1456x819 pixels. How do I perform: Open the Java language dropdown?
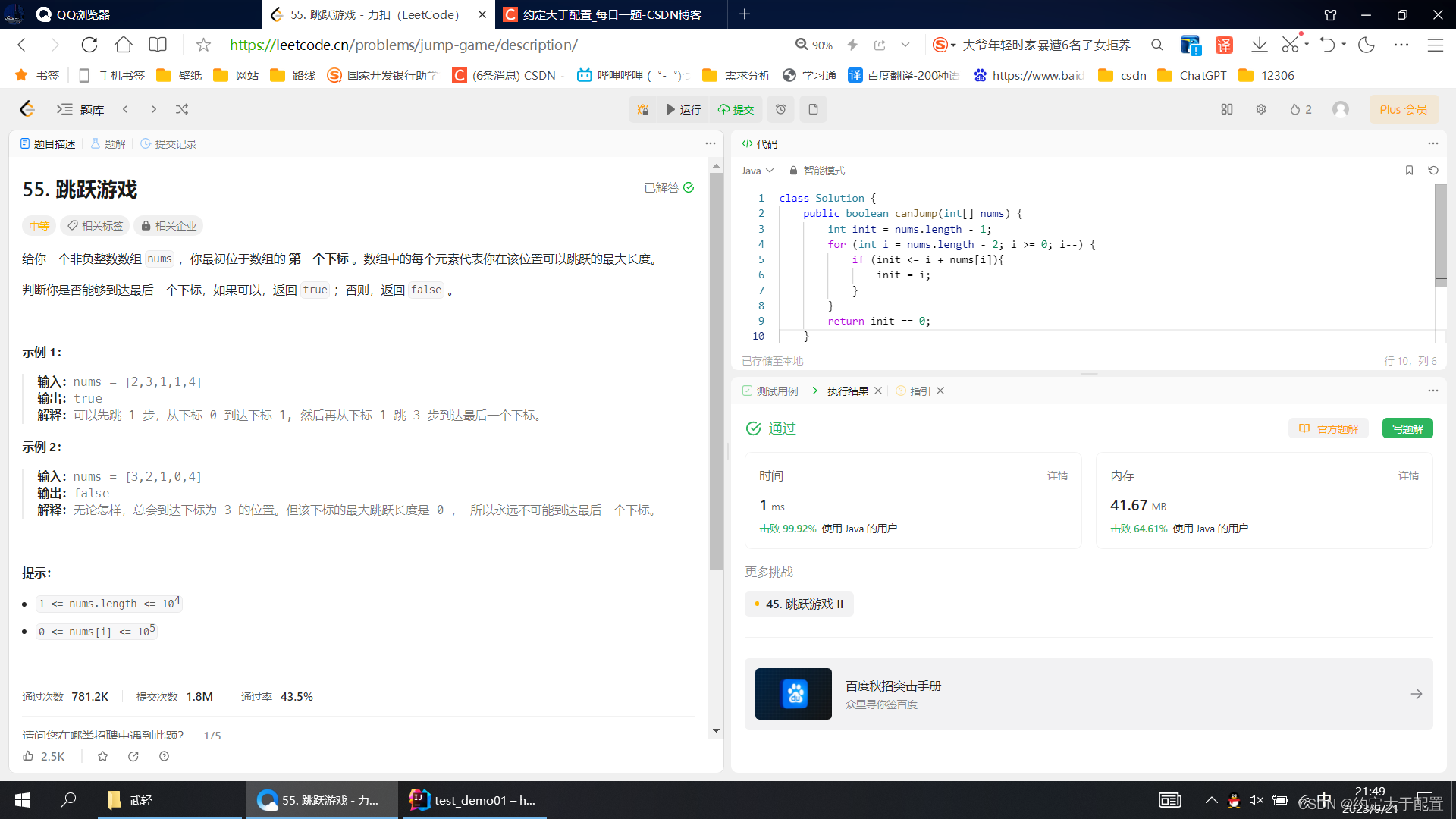pyautogui.click(x=757, y=171)
